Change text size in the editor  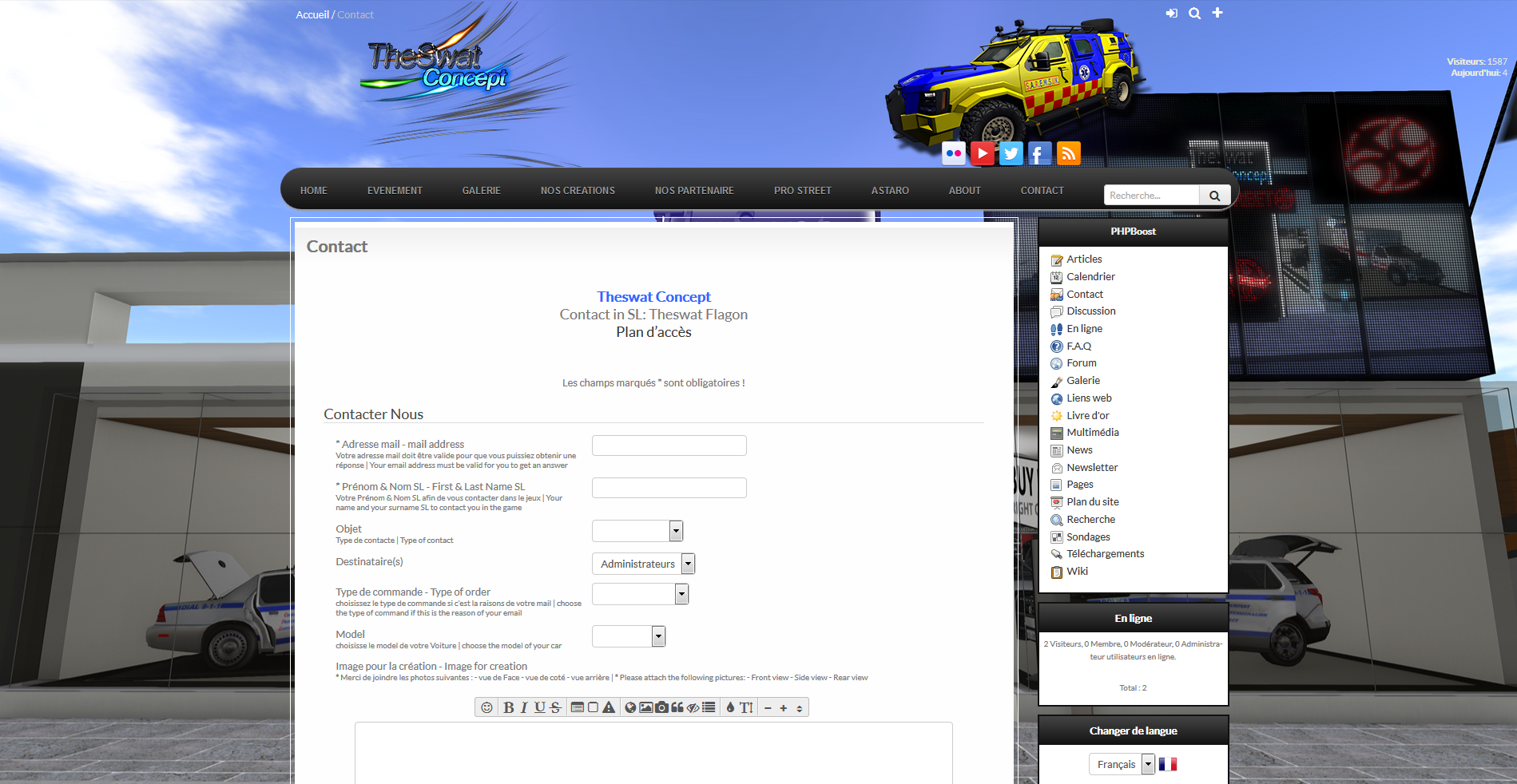pyautogui.click(x=746, y=707)
